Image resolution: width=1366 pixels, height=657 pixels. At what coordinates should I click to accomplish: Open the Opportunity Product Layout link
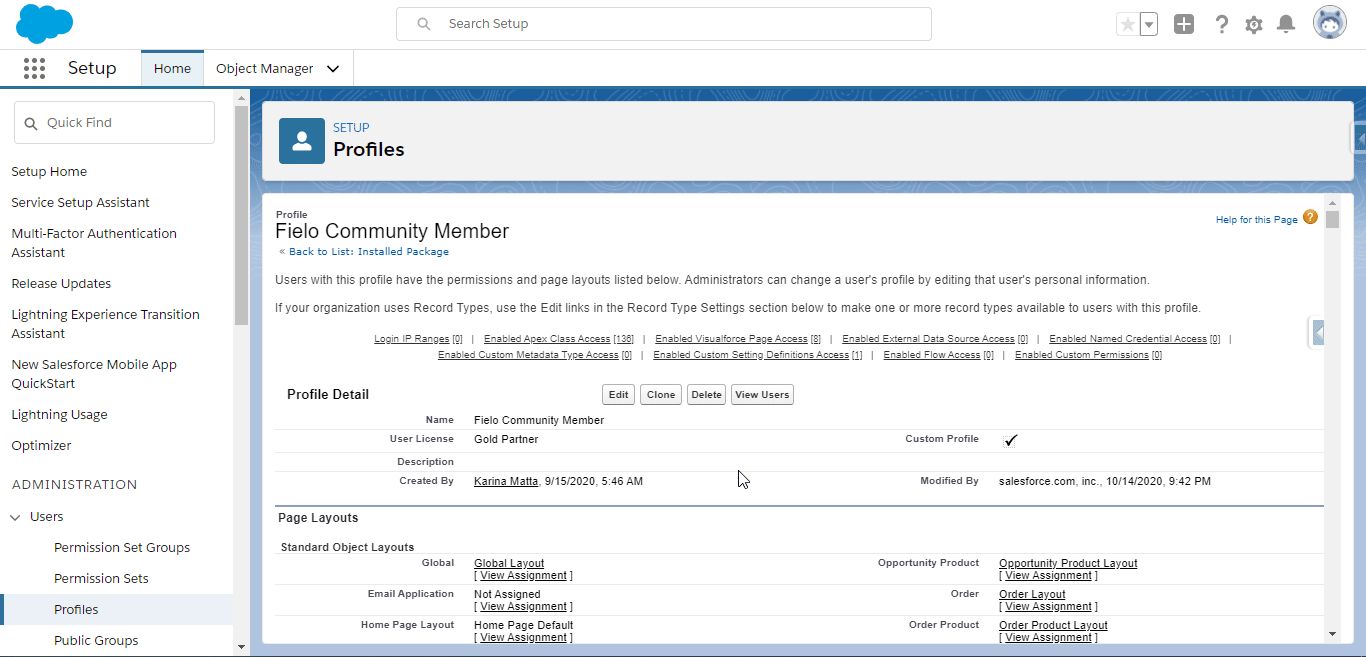pyautogui.click(x=1068, y=563)
